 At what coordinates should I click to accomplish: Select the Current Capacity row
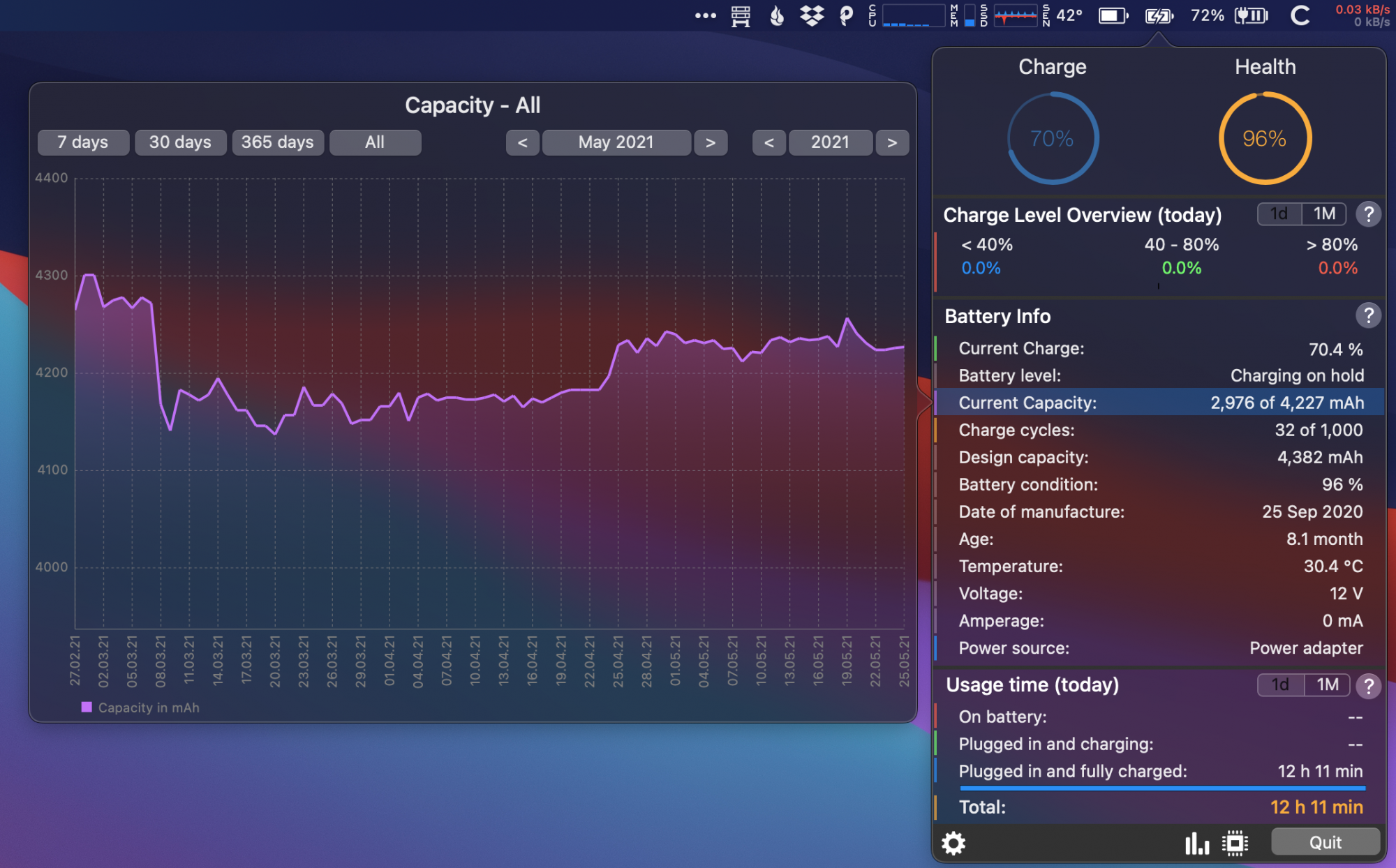point(1159,403)
